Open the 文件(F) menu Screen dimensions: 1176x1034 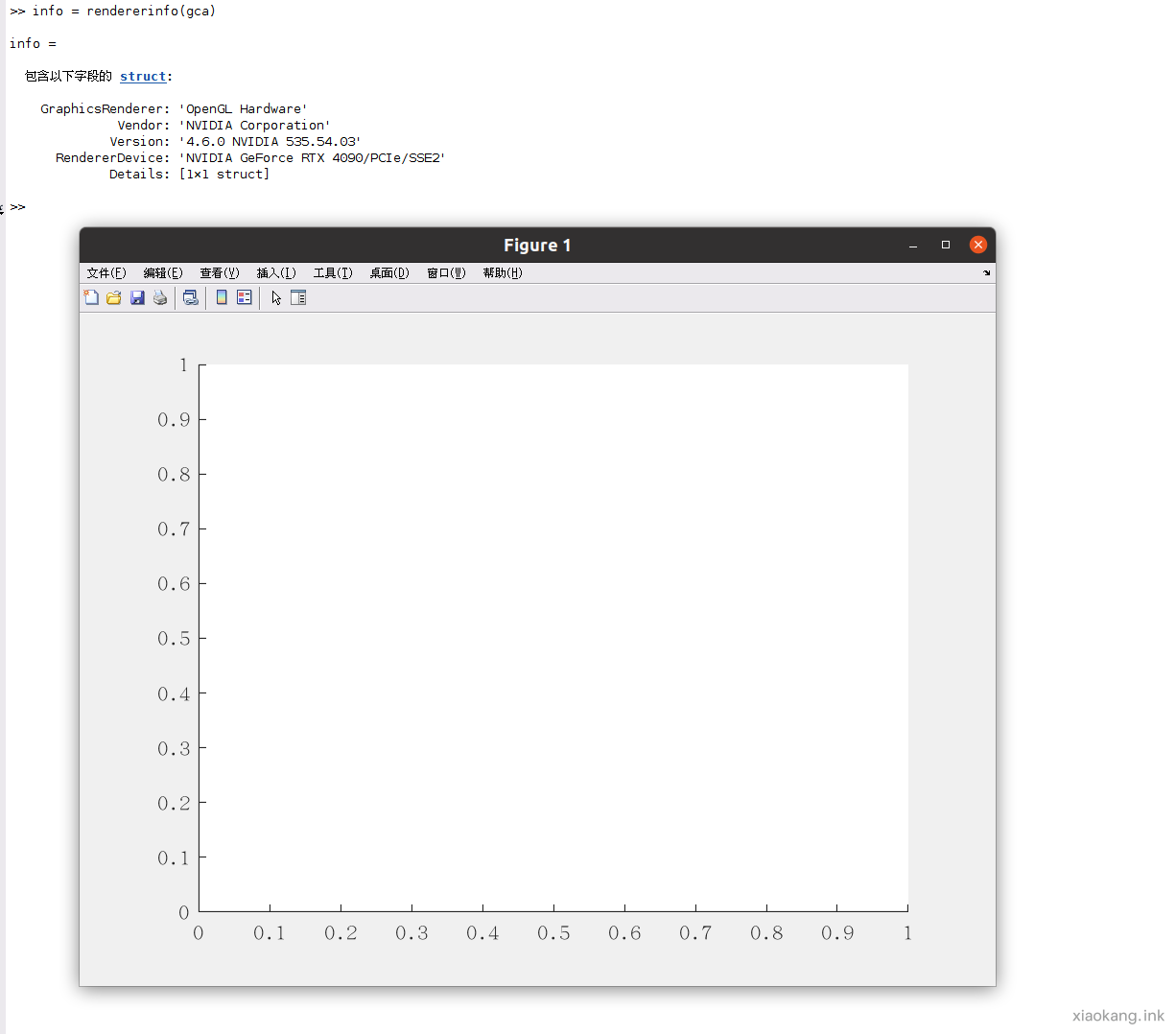pyautogui.click(x=106, y=272)
